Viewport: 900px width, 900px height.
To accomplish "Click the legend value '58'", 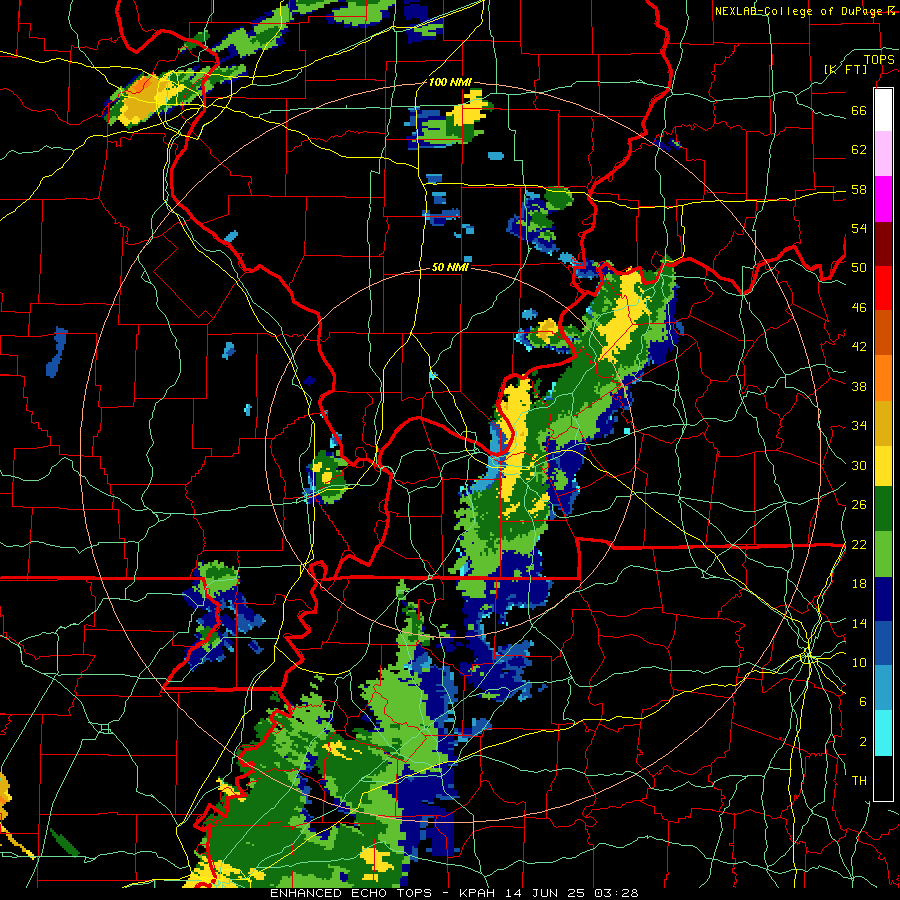I will [x=859, y=189].
